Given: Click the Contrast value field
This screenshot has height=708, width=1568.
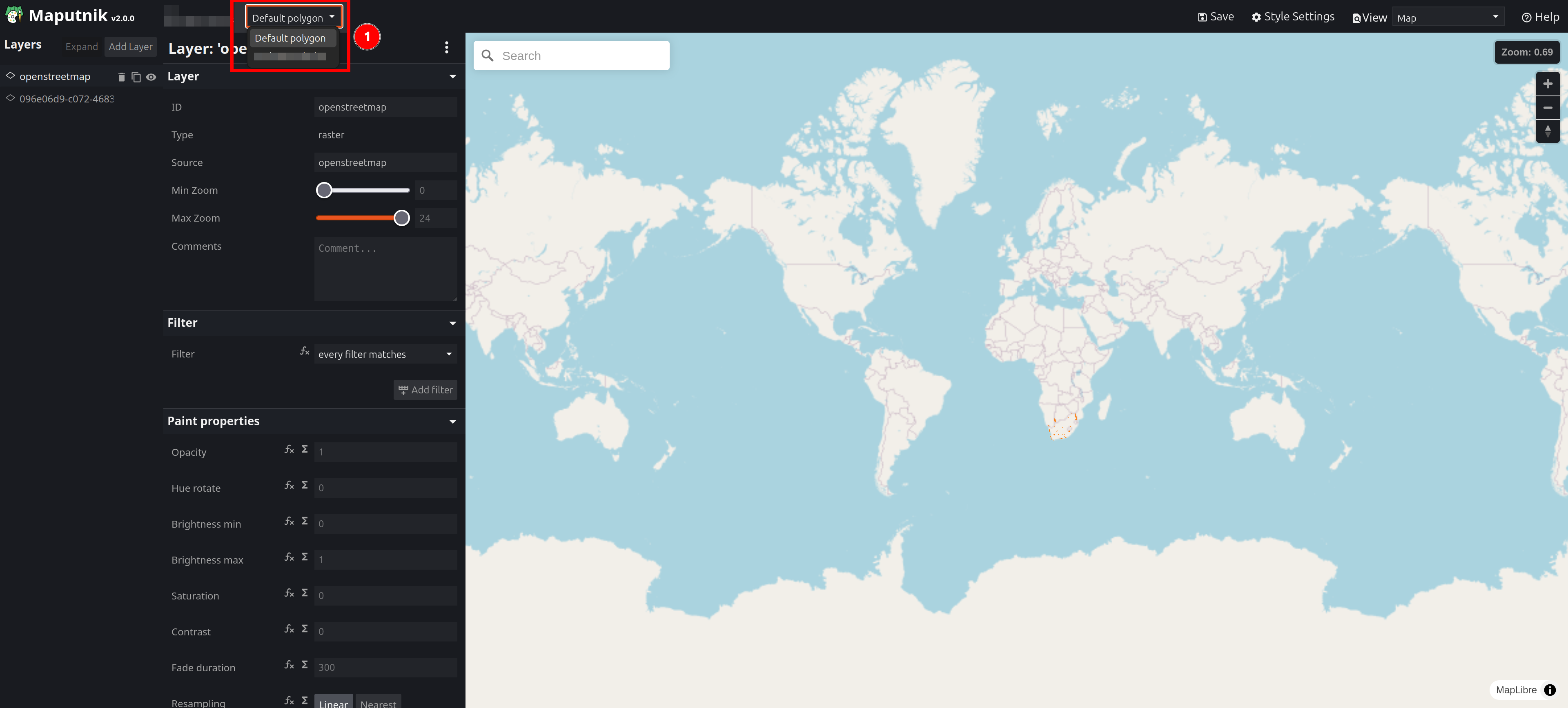Looking at the screenshot, I should tap(385, 631).
